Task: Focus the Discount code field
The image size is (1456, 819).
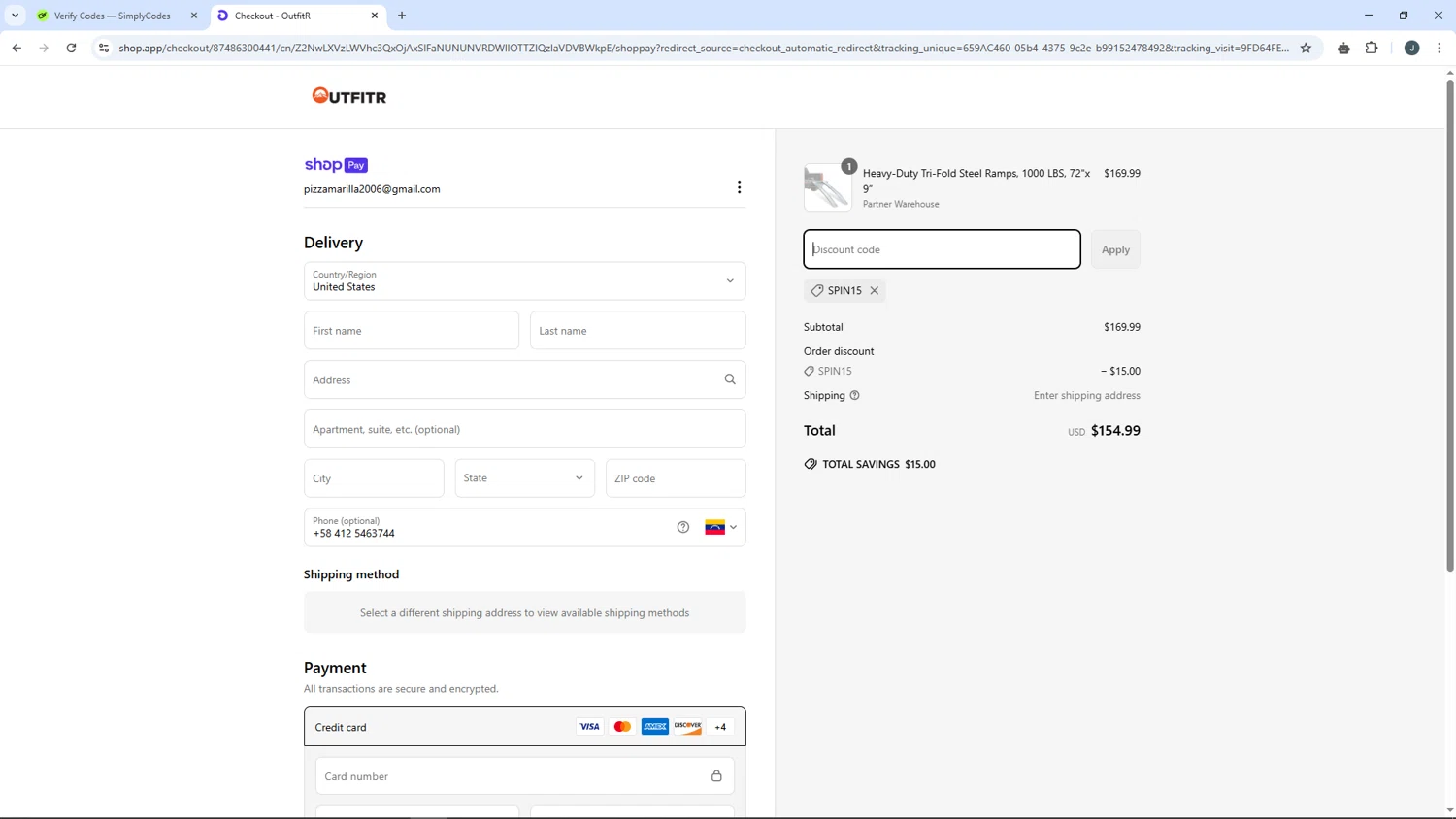Action: (x=942, y=249)
